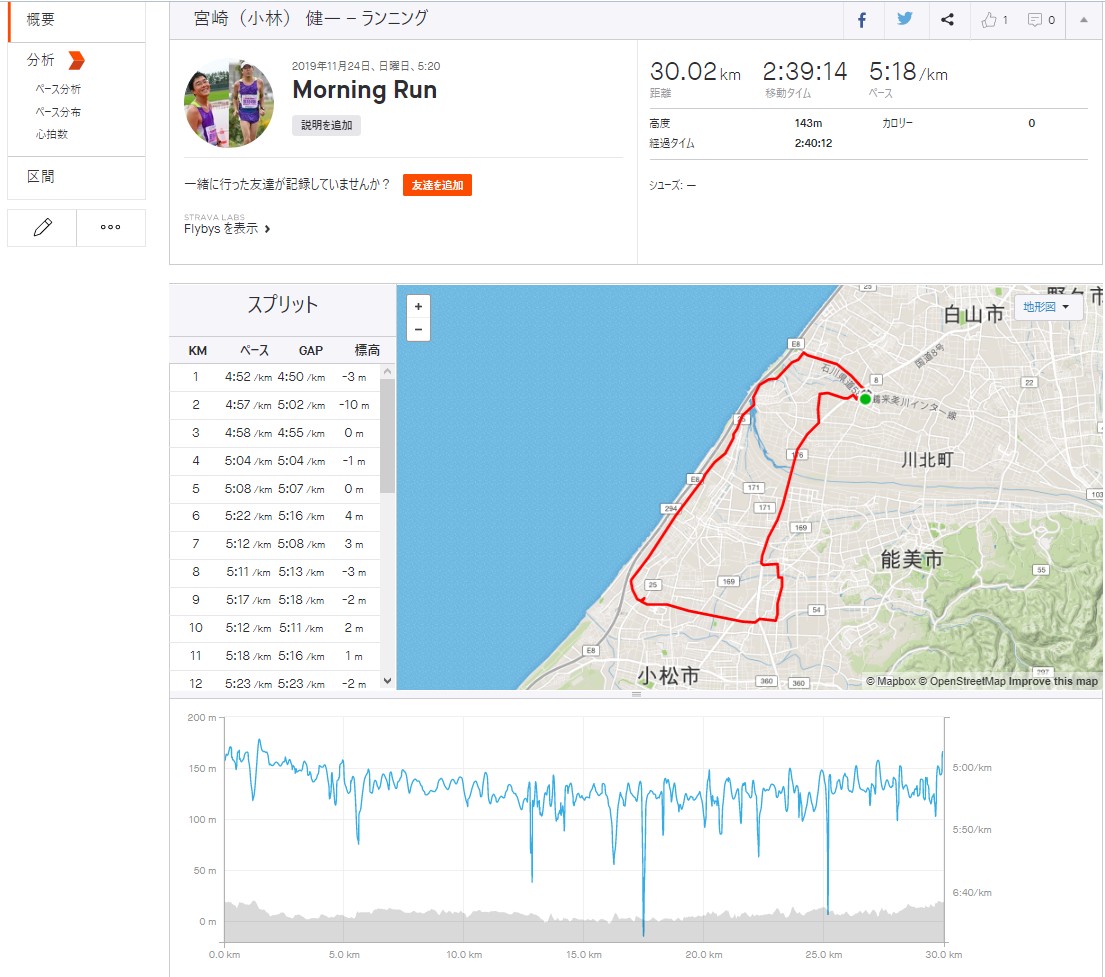
Task: Share activity on Twitter
Action: pyautogui.click(x=905, y=20)
